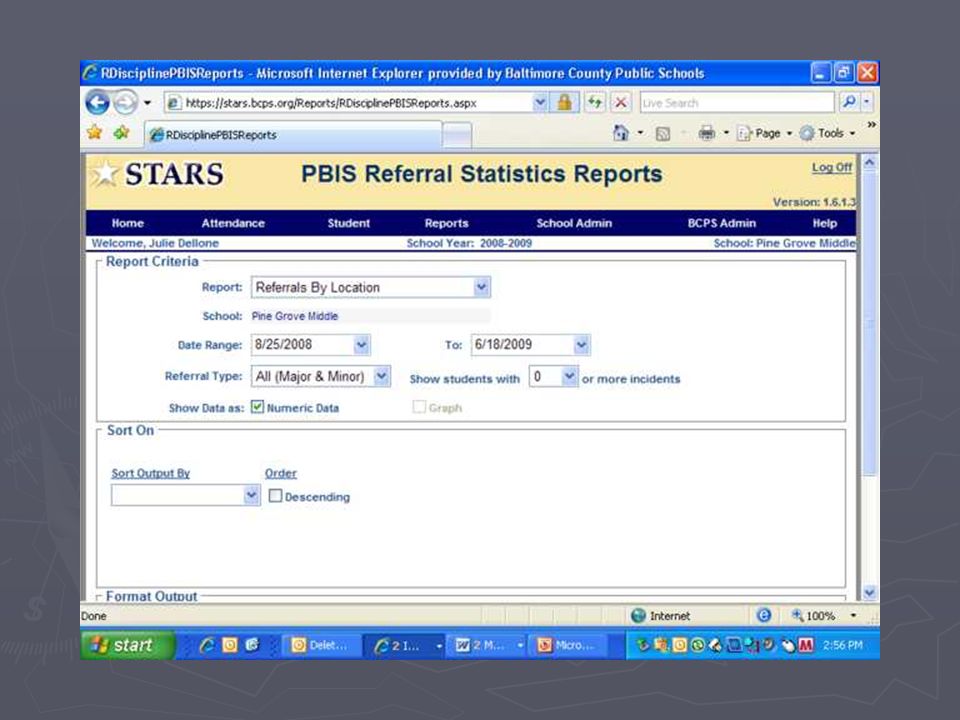Click the security lock icon in address bar
The width and height of the screenshot is (960, 720).
(564, 102)
